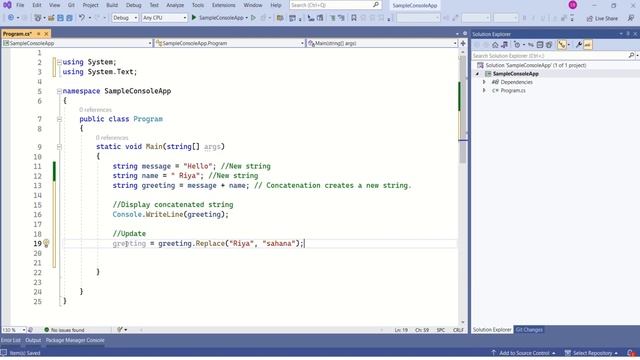
Task: Start debugging with the green play arrow
Action: 194,18
